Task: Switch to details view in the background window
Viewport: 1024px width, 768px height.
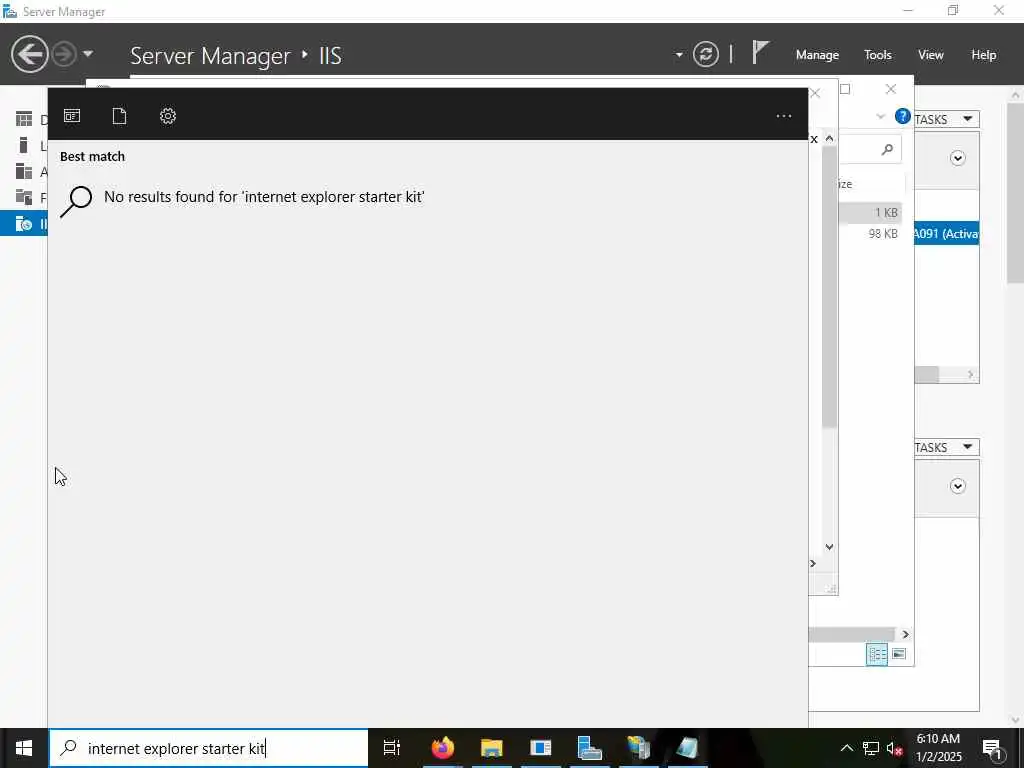Action: tap(876, 654)
